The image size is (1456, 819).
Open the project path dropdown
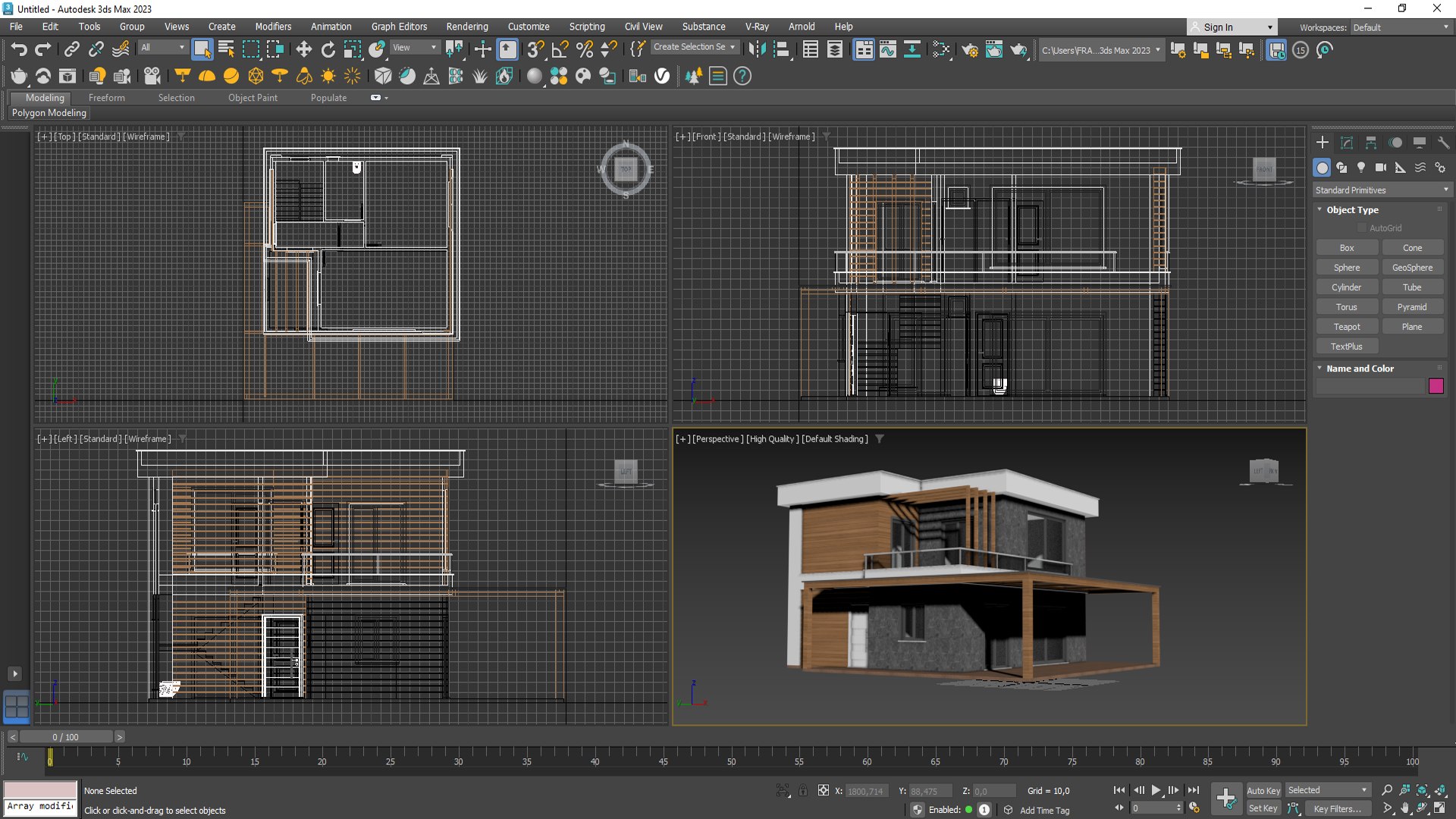1101,51
